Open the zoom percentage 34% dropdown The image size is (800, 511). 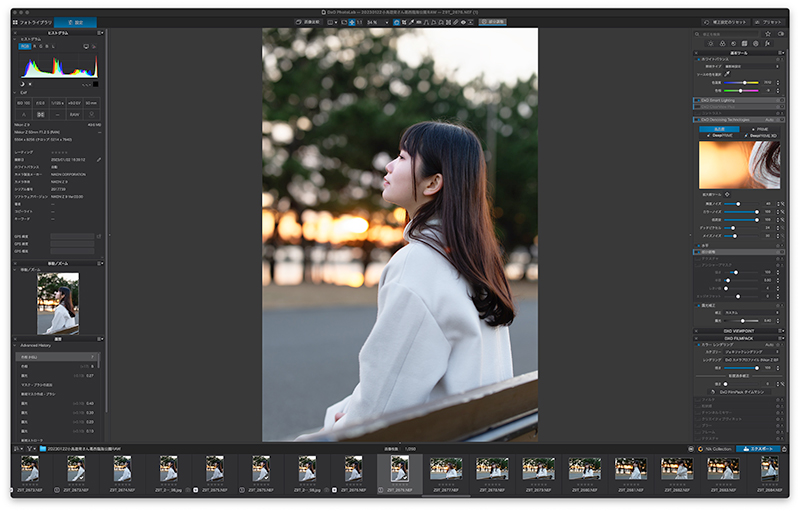[x=378, y=22]
